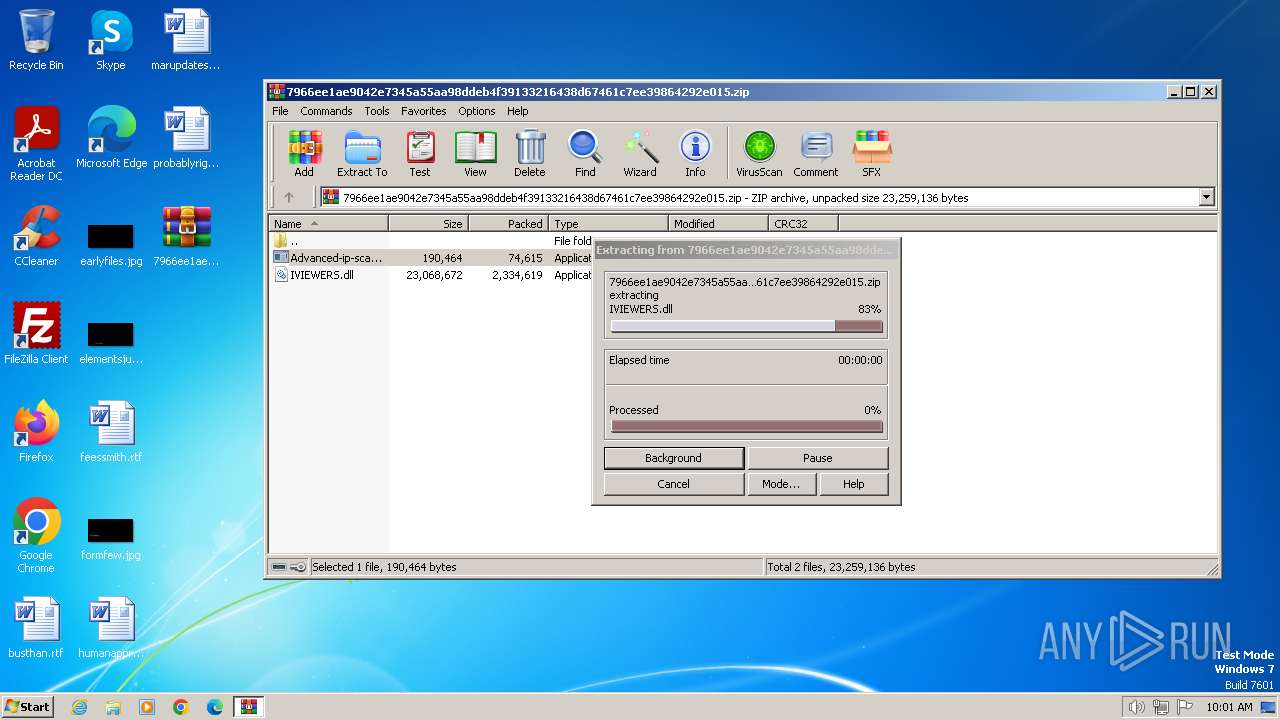Open humanappr... document desktop icon
This screenshot has width=1280, height=720.
111,627
